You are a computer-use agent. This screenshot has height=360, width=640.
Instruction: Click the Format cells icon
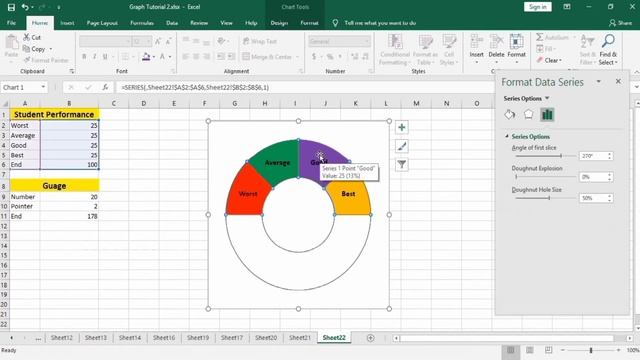pyautogui.click(x=516, y=42)
